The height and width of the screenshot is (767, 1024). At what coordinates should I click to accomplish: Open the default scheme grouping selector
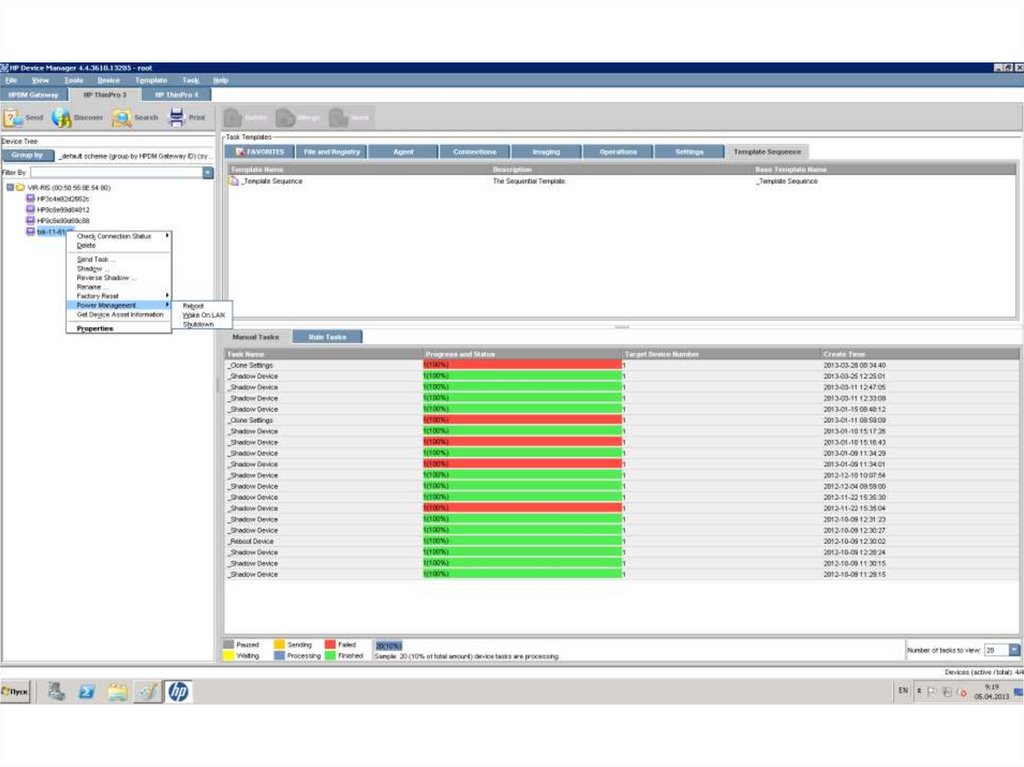coord(135,156)
